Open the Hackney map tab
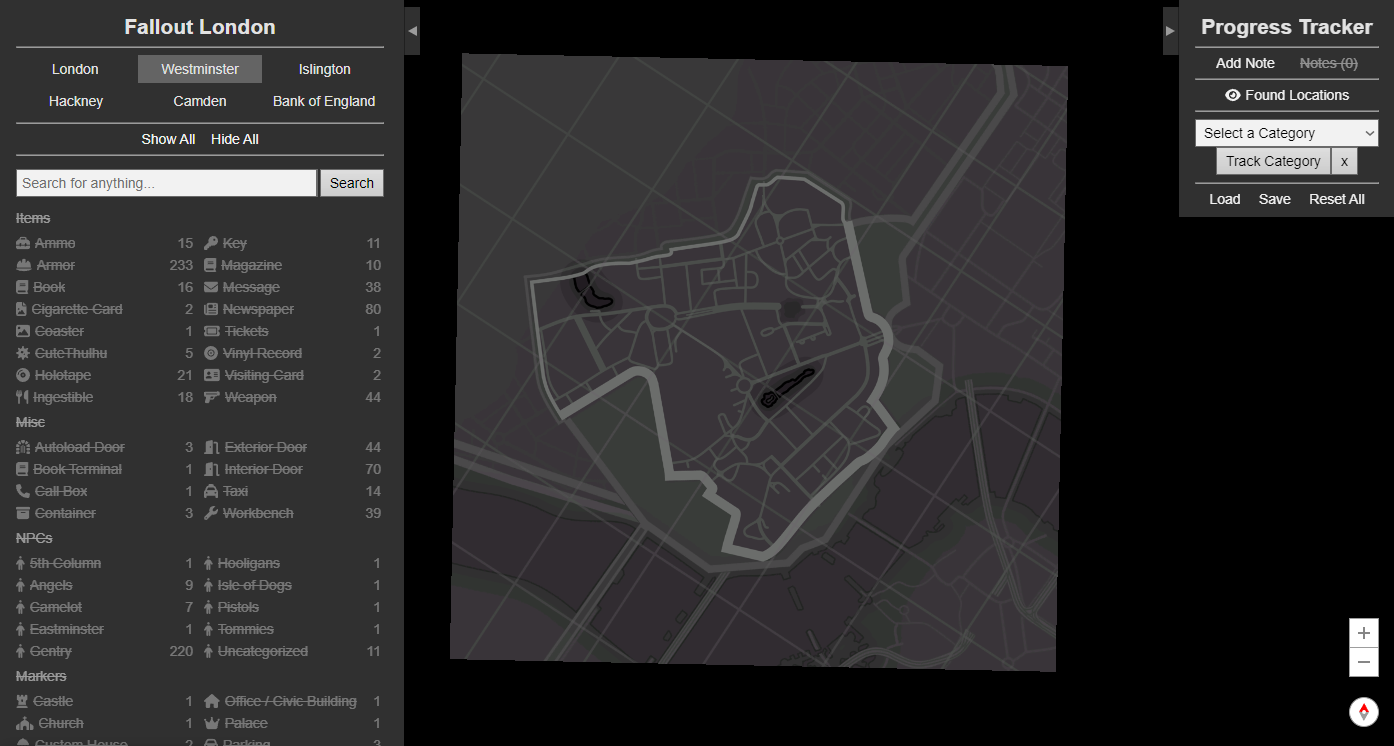1394x746 pixels. (76, 101)
